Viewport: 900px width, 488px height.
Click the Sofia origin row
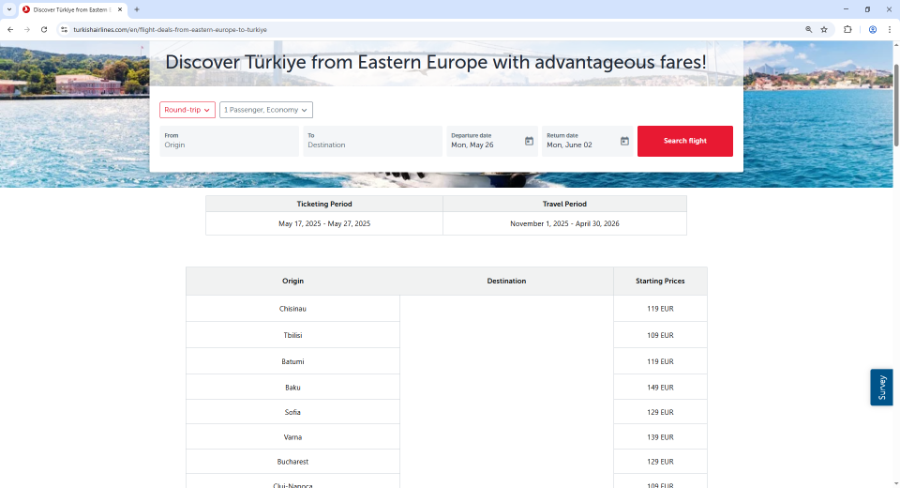pyautogui.click(x=293, y=412)
